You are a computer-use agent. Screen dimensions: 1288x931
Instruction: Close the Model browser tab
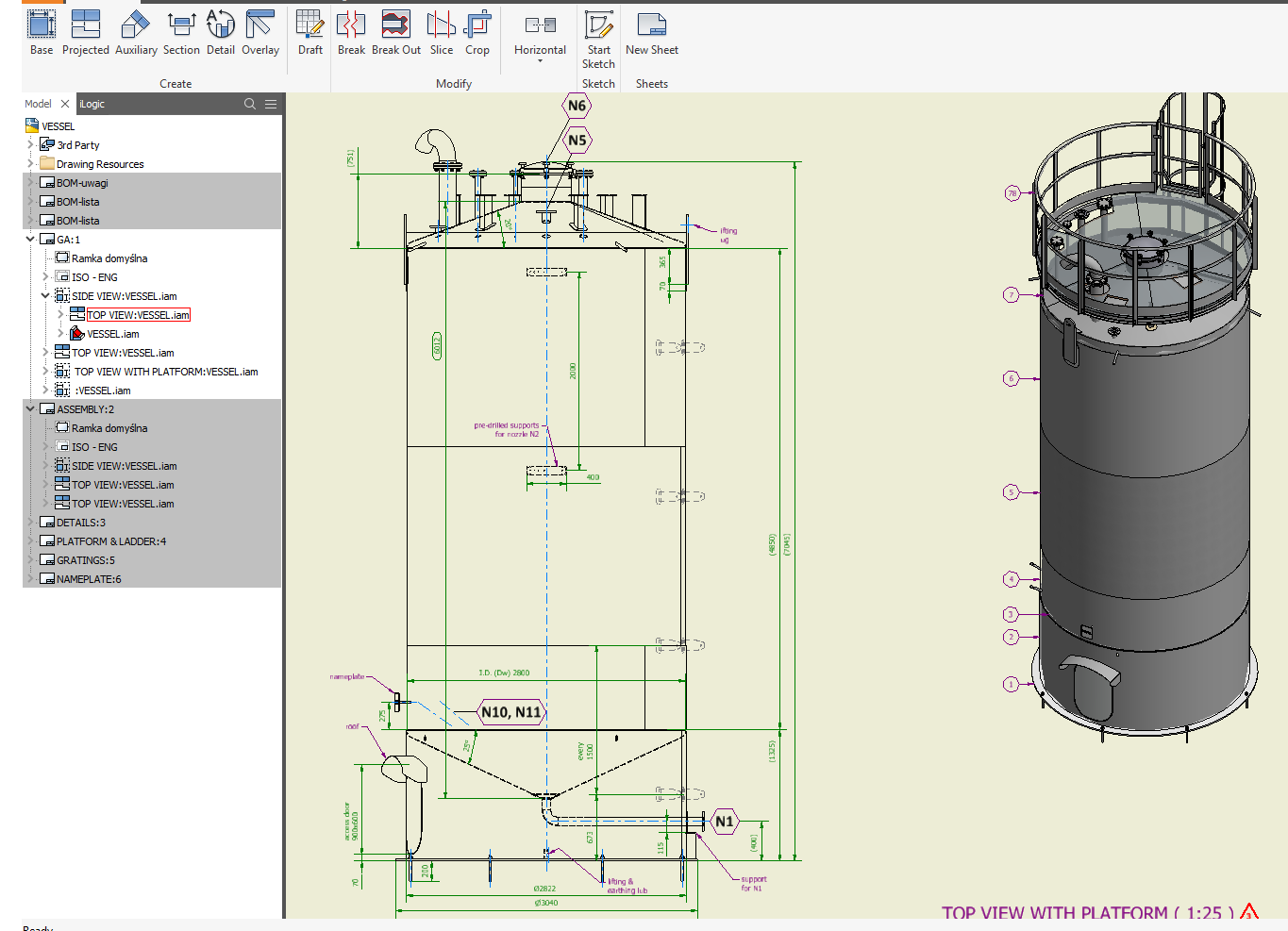tap(64, 104)
